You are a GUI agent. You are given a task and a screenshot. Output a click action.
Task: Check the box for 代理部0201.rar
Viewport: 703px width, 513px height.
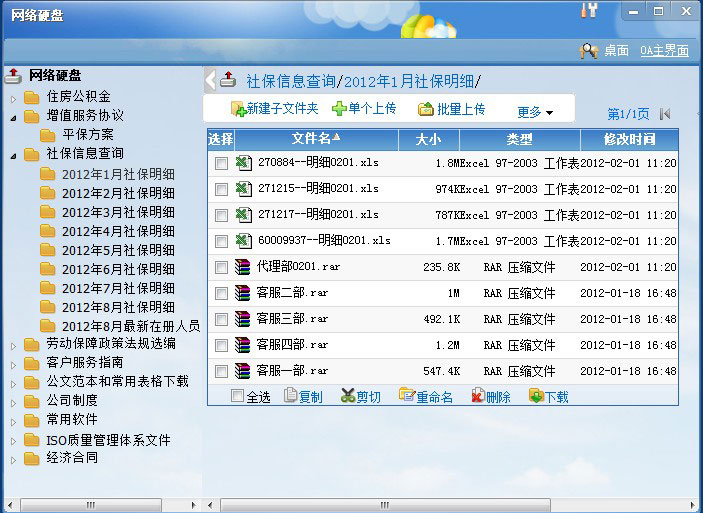coord(221,268)
